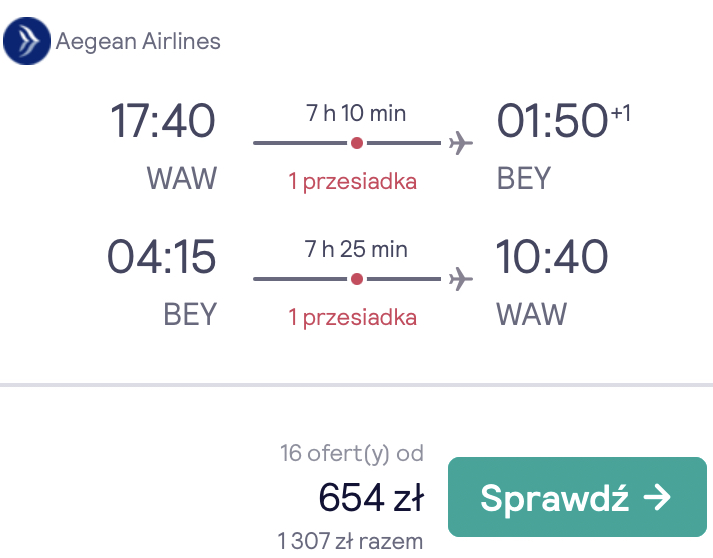Click return arrival time 10:40
This screenshot has height=558, width=713.
(x=552, y=256)
